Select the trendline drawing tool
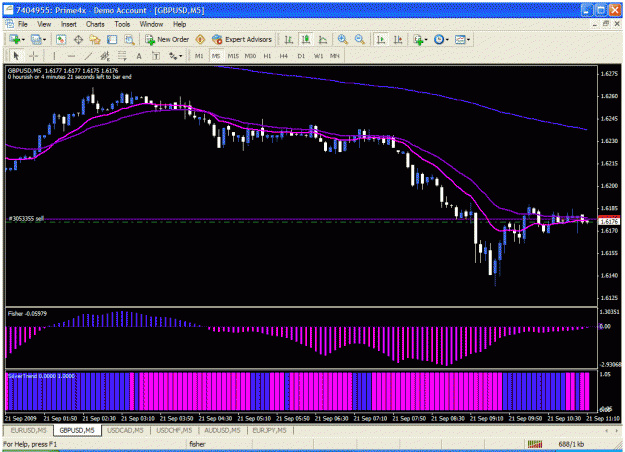 [x=88, y=56]
